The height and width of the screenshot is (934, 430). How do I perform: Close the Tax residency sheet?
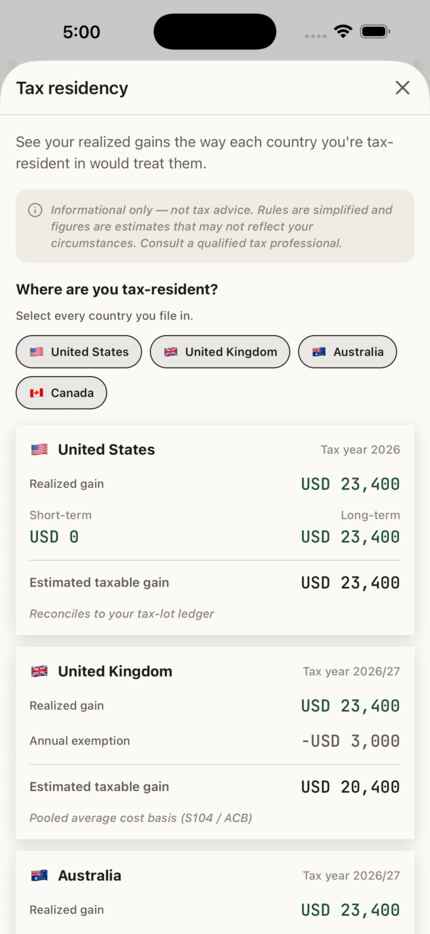pos(403,88)
